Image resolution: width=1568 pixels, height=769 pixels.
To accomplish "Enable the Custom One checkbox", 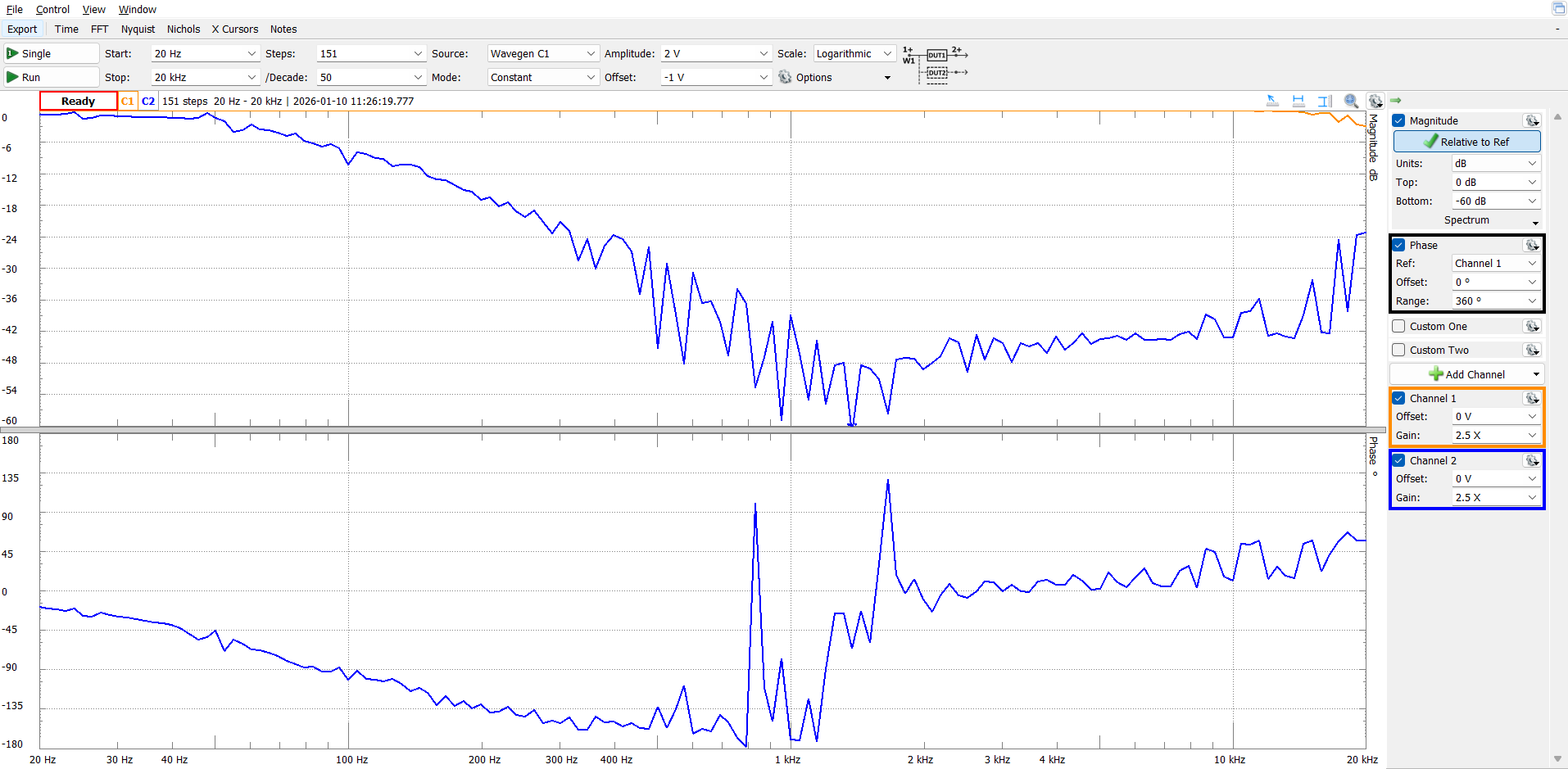I will (1398, 326).
